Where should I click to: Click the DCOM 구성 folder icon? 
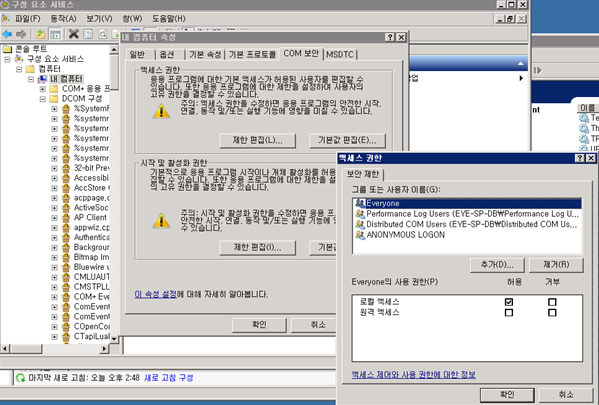tap(54, 99)
